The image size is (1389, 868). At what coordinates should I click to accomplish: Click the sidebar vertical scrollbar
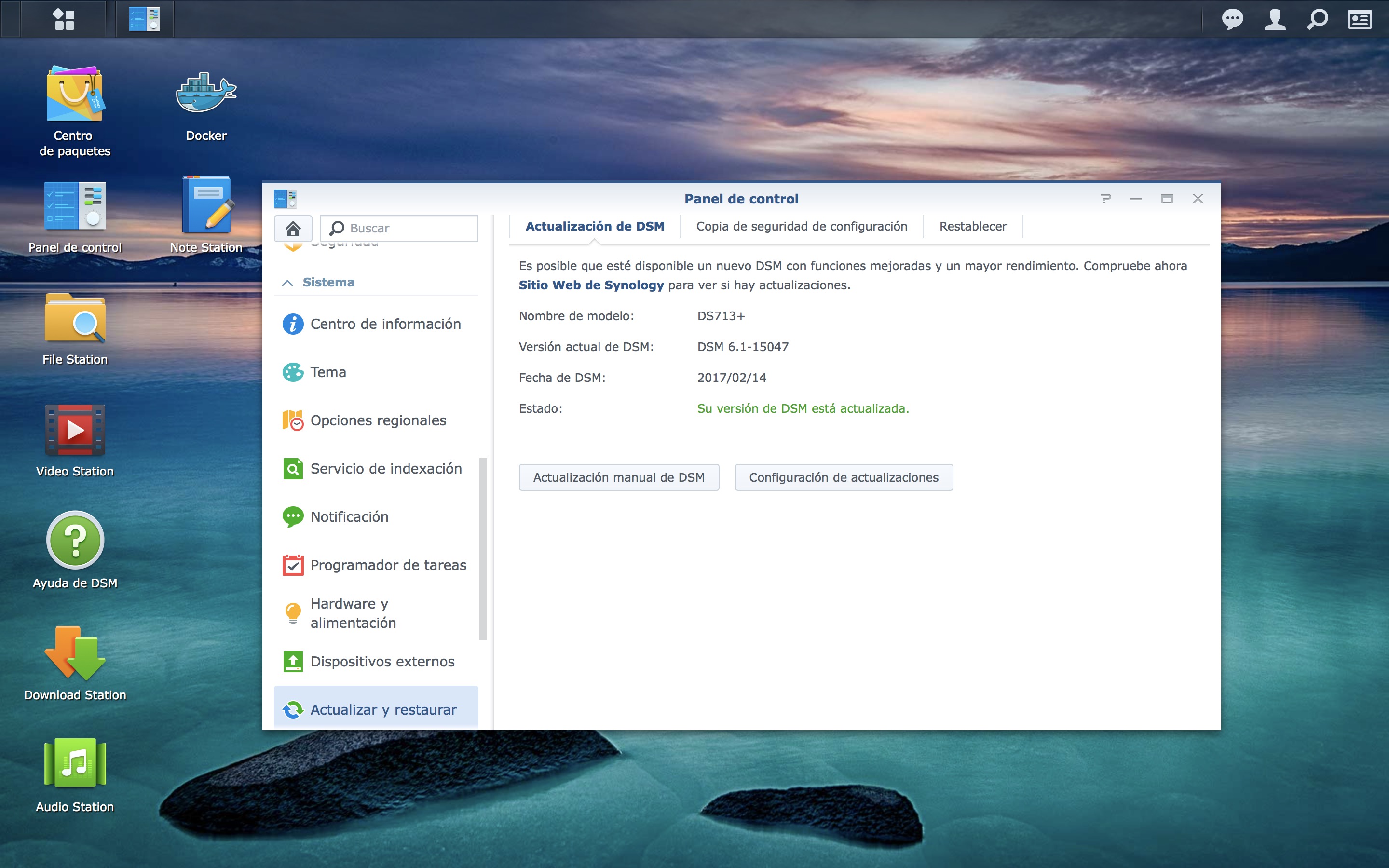click(483, 548)
